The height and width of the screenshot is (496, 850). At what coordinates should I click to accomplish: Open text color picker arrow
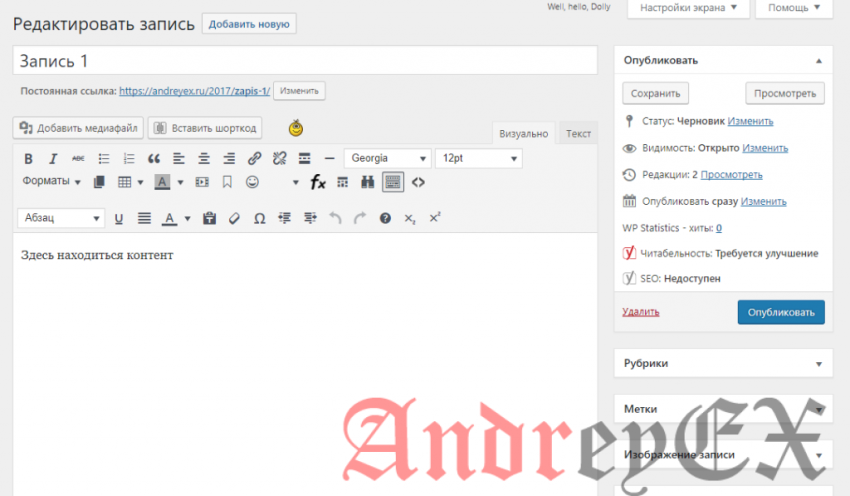pos(188,218)
